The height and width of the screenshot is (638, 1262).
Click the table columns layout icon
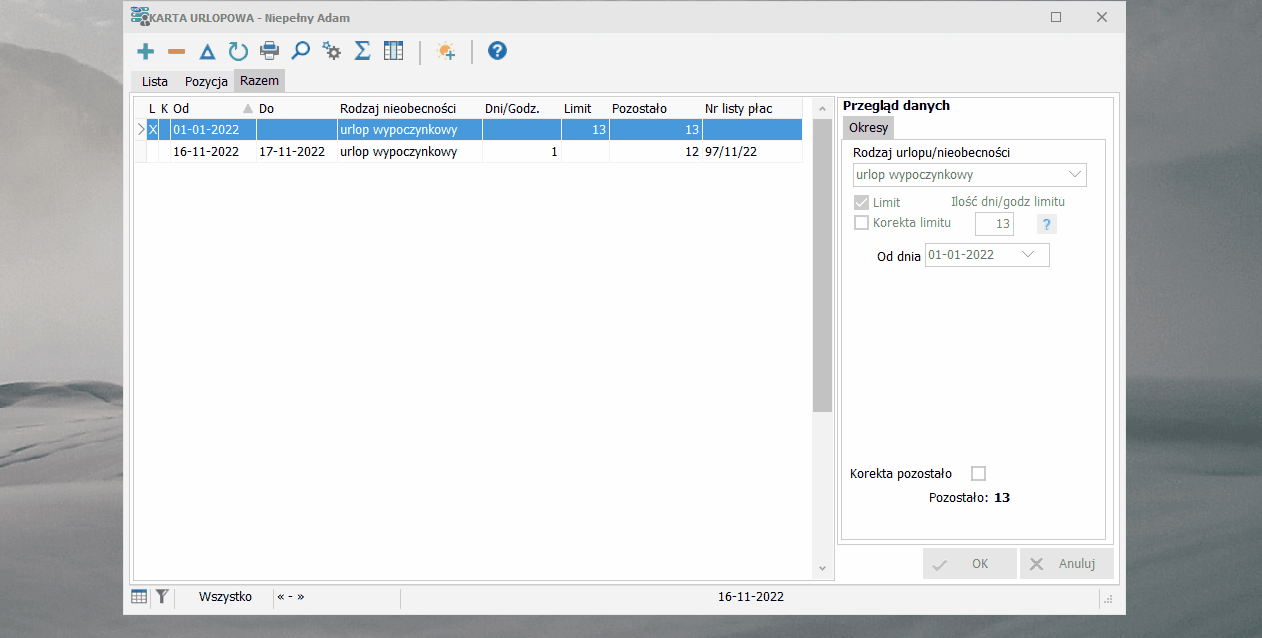pyautogui.click(x=393, y=51)
